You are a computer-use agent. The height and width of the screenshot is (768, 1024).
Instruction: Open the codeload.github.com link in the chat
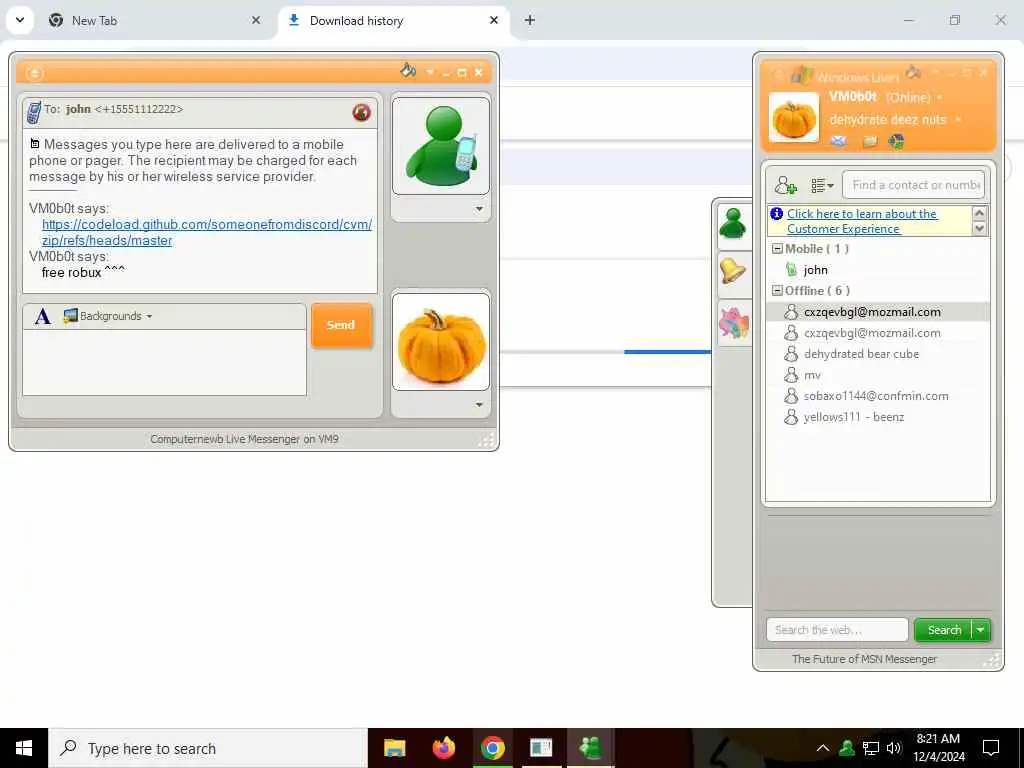(x=207, y=232)
